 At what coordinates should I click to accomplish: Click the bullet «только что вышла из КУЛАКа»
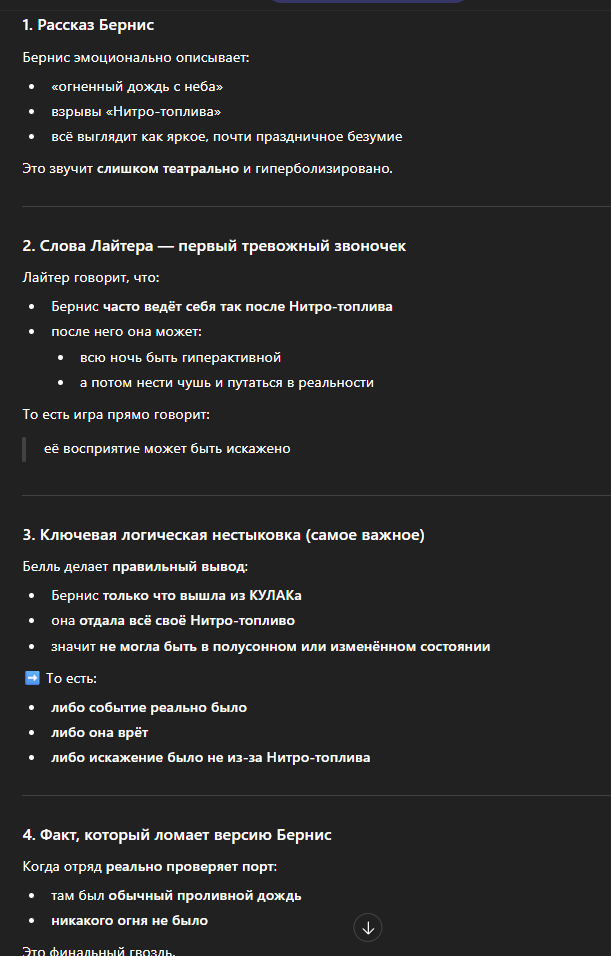176,595
